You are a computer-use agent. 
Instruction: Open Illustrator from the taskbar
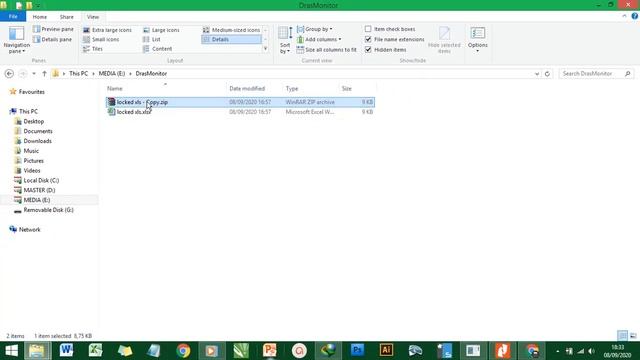(x=386, y=351)
